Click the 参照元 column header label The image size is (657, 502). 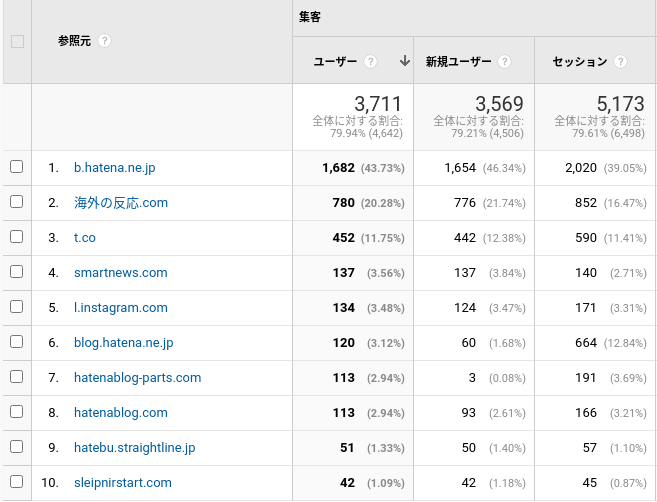click(74, 41)
